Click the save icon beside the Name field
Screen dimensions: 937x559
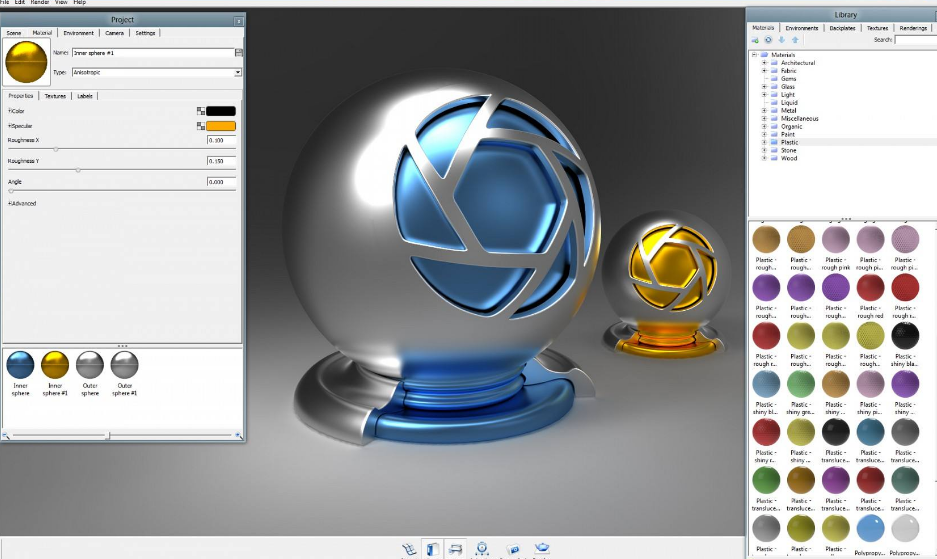click(239, 52)
